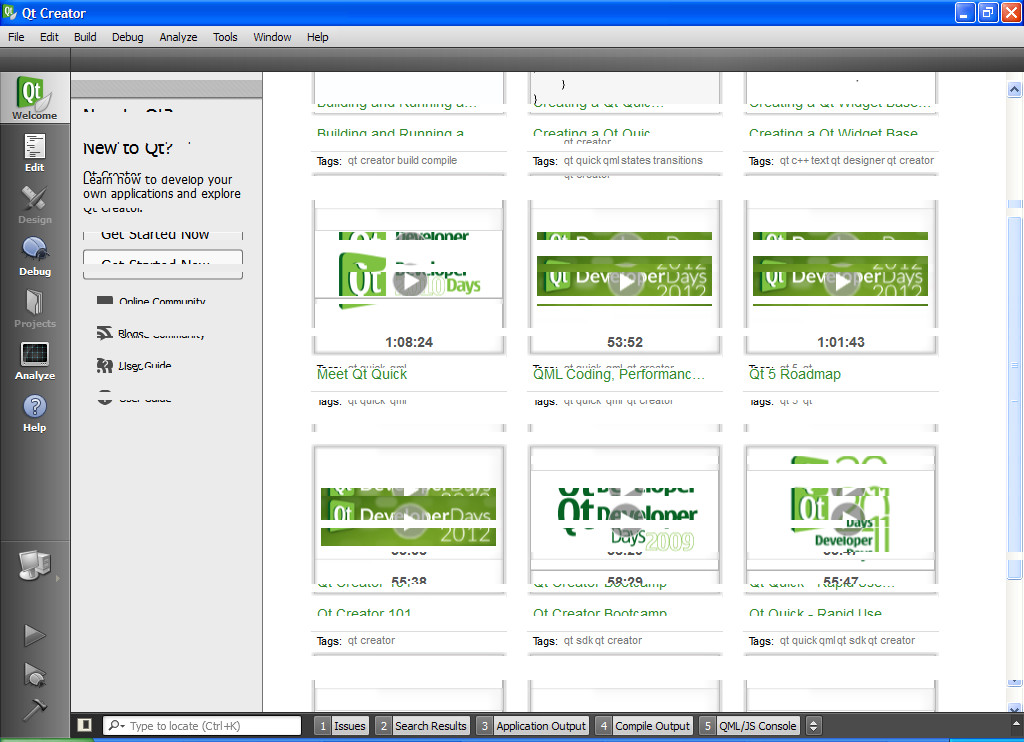Open the Help menu in menu bar

[317, 37]
